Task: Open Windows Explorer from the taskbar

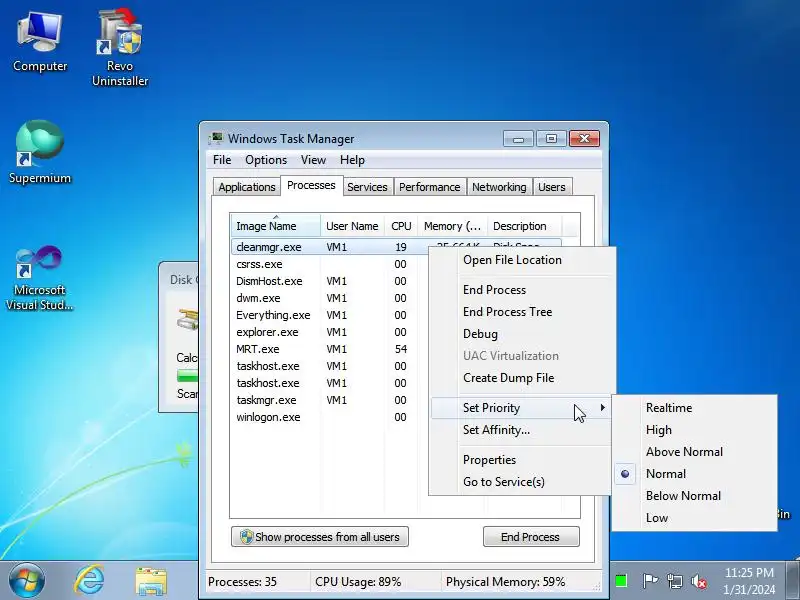Action: (151, 581)
